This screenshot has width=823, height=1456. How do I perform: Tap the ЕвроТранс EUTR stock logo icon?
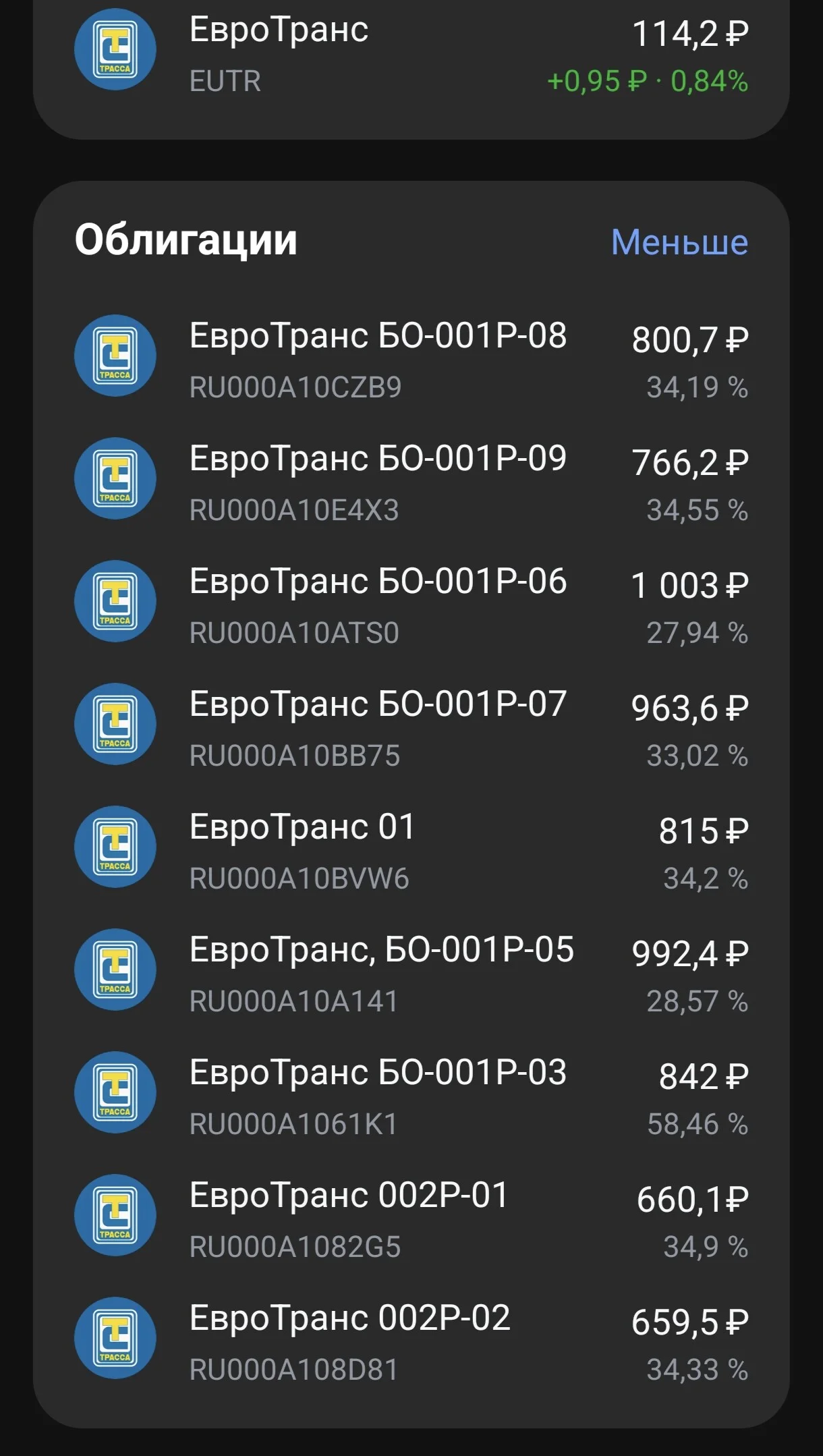point(115,49)
